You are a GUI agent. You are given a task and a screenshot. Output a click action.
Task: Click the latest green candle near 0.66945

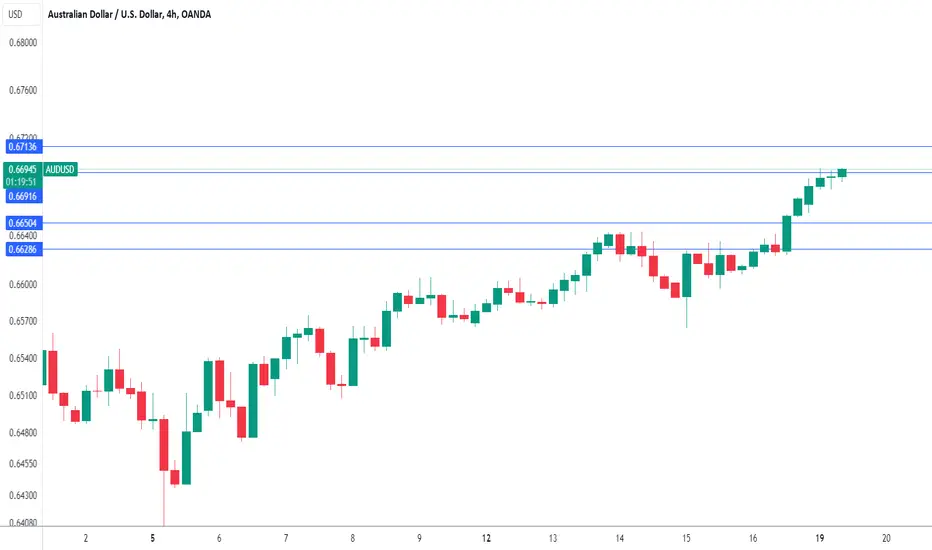[842, 173]
